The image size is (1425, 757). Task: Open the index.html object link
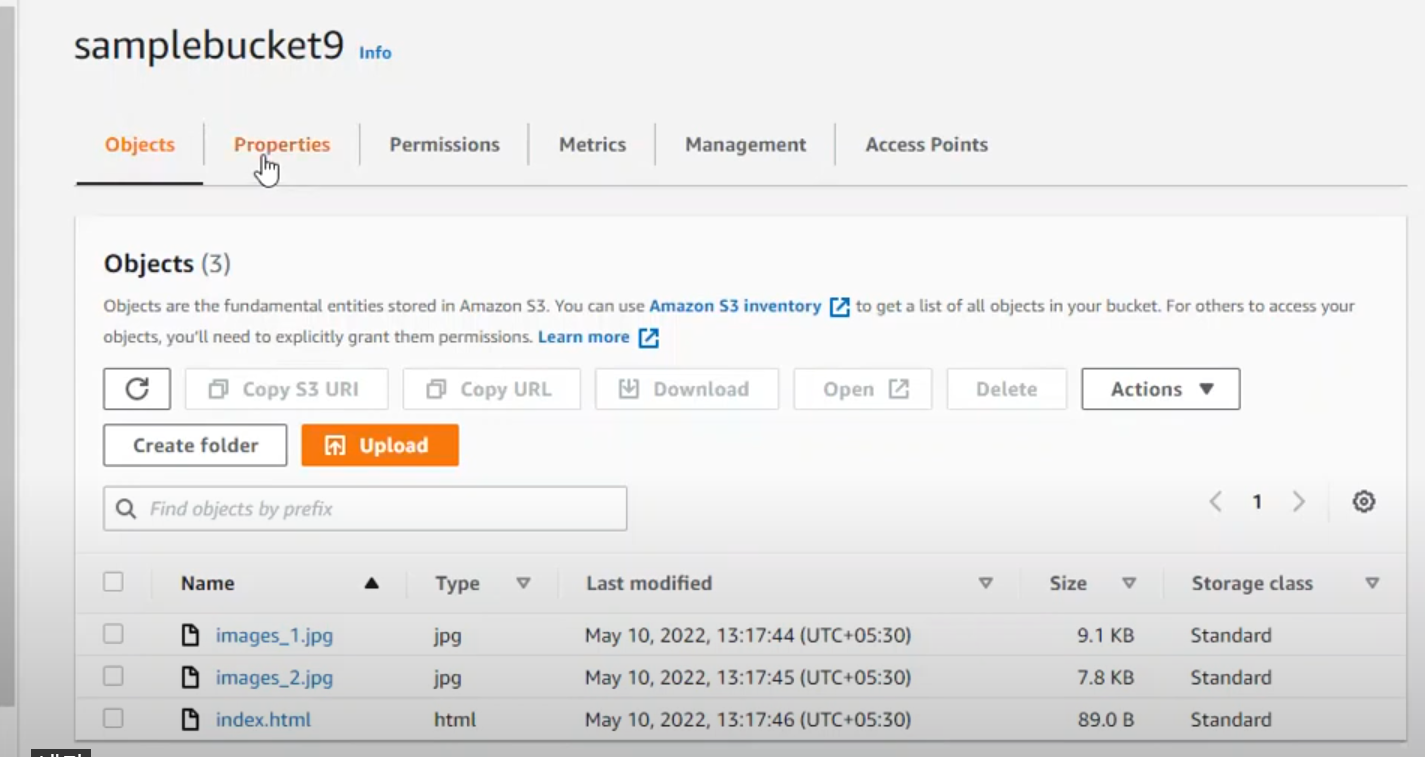pyautogui.click(x=263, y=719)
